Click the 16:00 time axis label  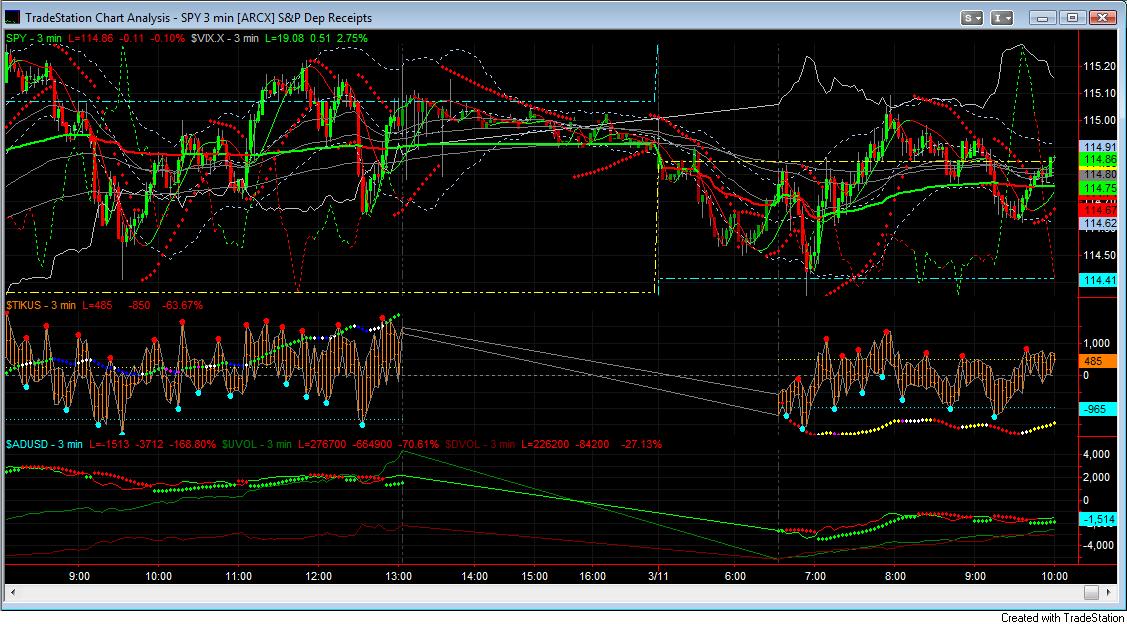pos(592,576)
